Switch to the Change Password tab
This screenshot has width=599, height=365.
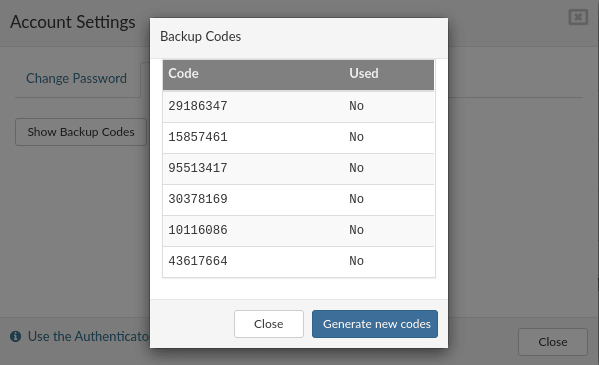[76, 78]
